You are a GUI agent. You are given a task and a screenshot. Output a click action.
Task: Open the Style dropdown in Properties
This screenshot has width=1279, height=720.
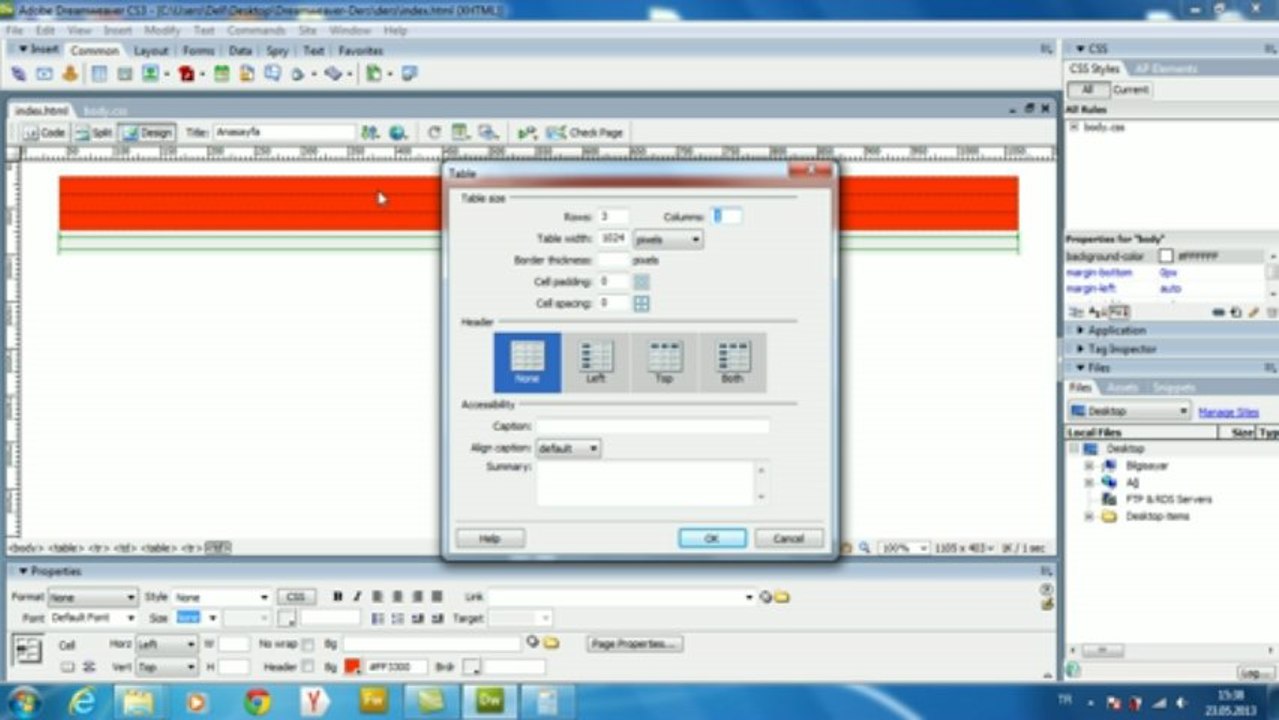point(221,597)
